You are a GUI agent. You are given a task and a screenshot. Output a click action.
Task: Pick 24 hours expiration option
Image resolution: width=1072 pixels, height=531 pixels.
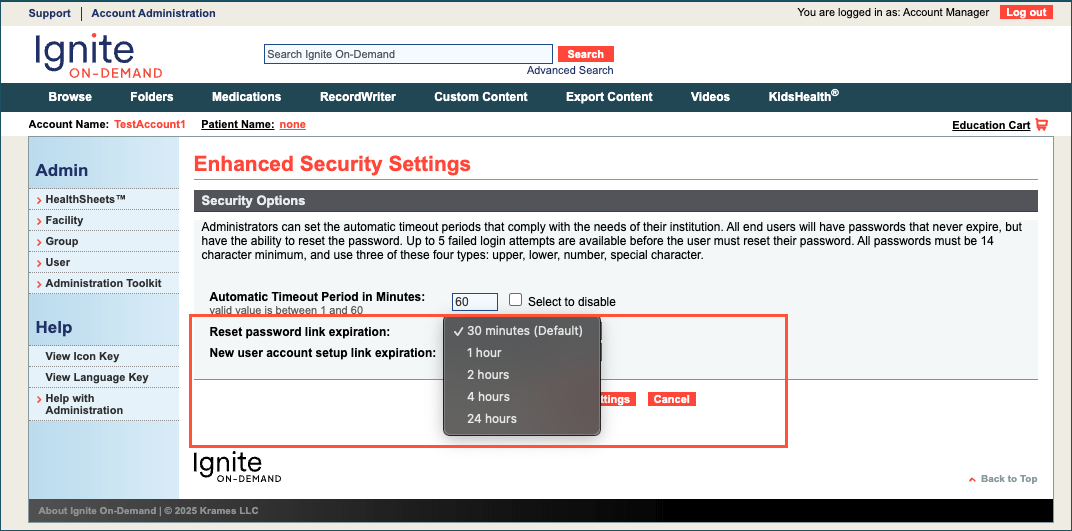491,419
